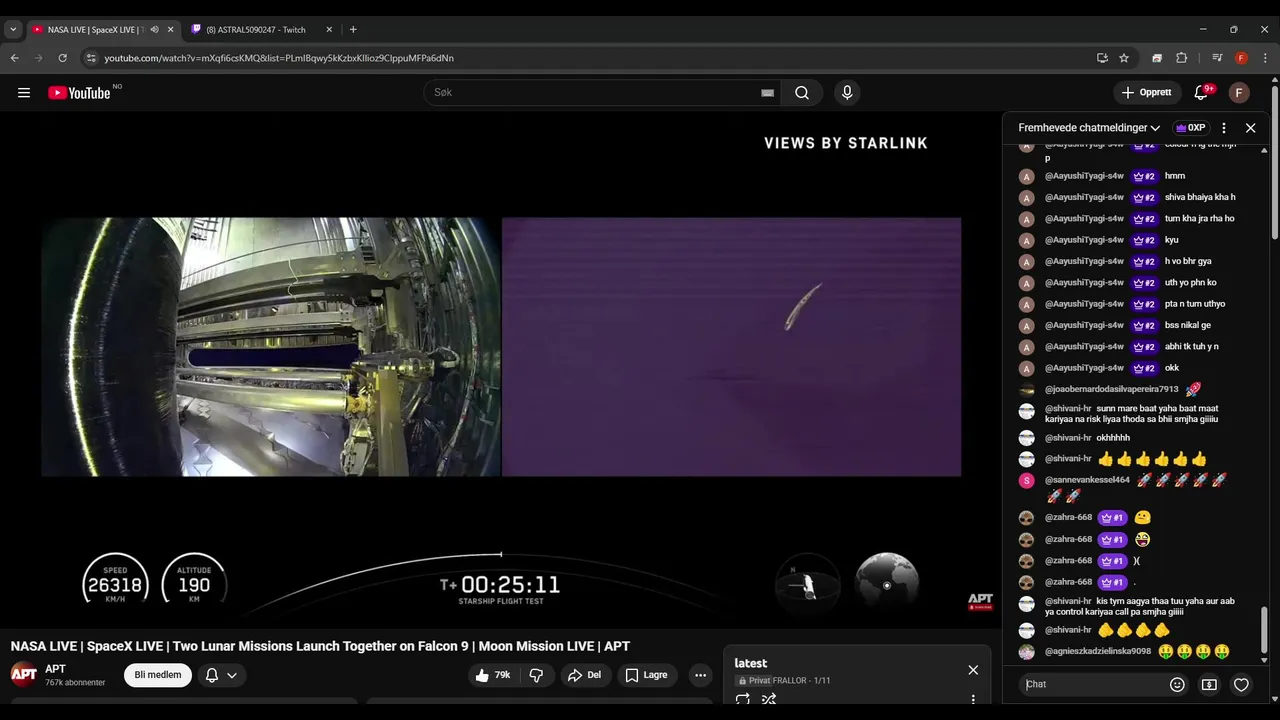Mute the NASA LIVE tab audio
1280x720 pixels.
coord(154,30)
